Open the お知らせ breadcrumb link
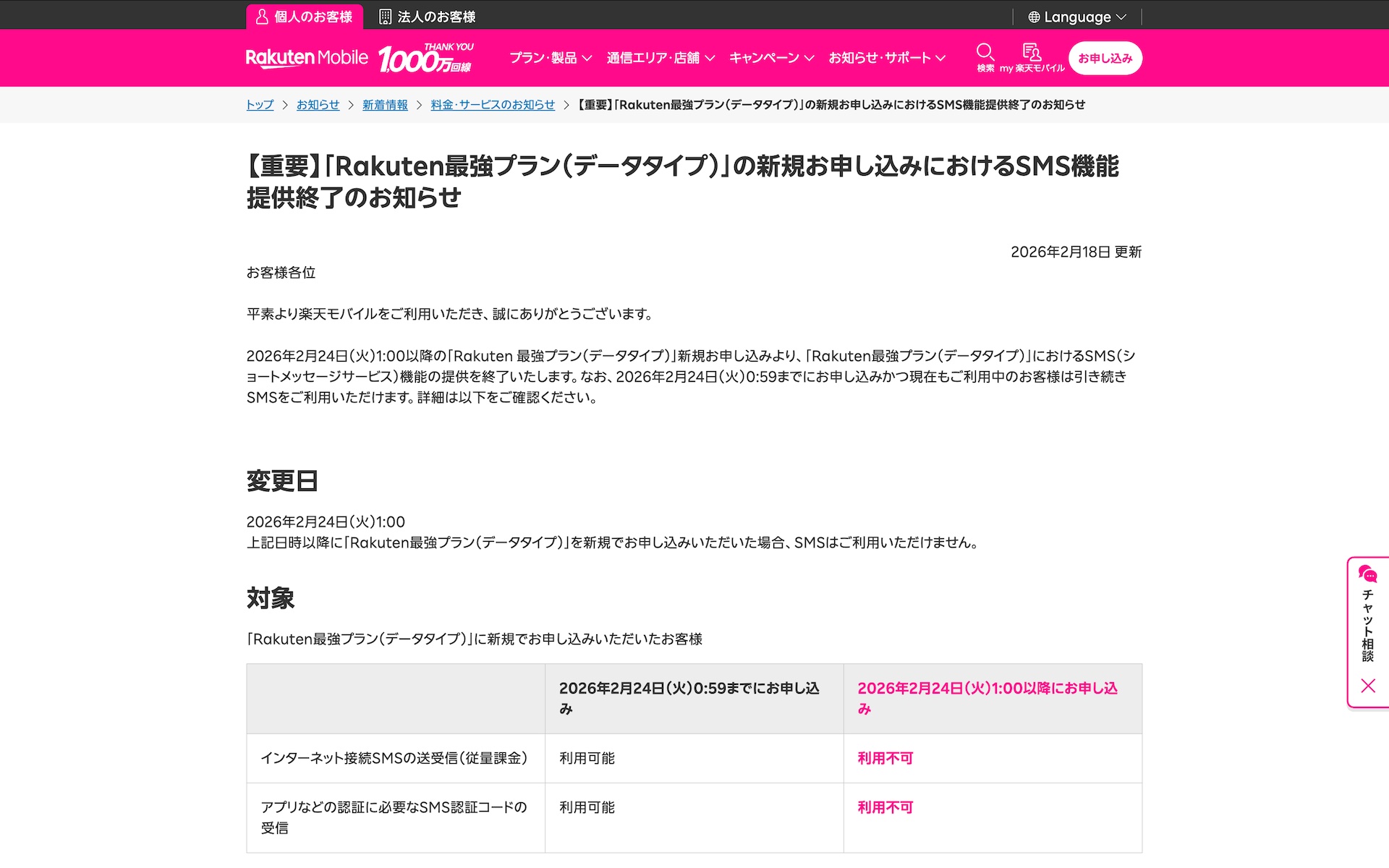1389x868 pixels. (318, 105)
